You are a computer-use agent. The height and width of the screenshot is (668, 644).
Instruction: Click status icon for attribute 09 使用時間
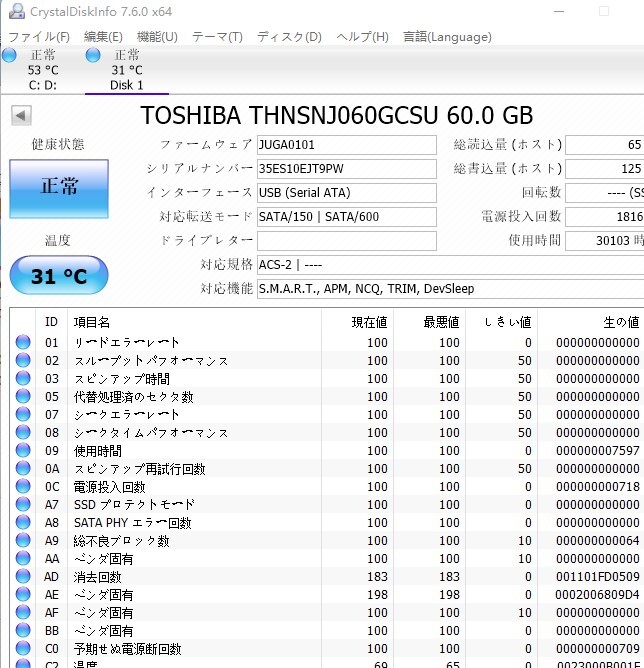(x=23, y=450)
